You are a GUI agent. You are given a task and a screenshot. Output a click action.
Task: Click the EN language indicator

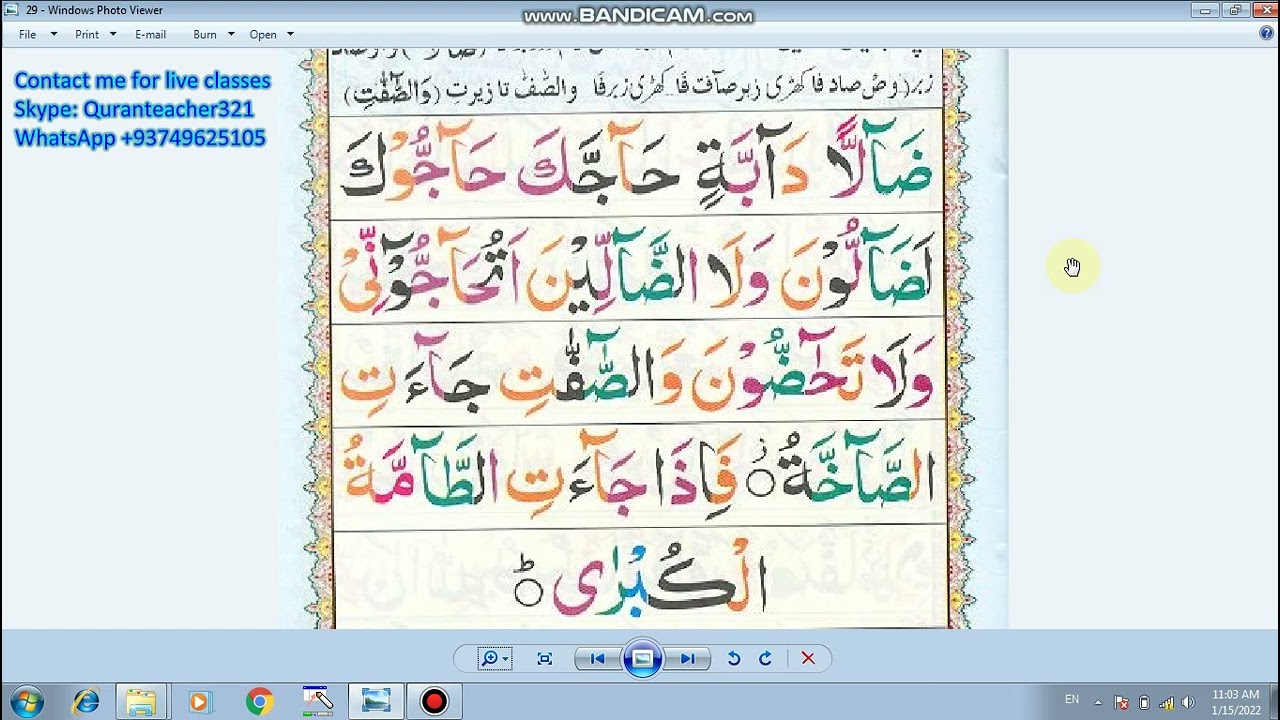pyautogui.click(x=1072, y=700)
